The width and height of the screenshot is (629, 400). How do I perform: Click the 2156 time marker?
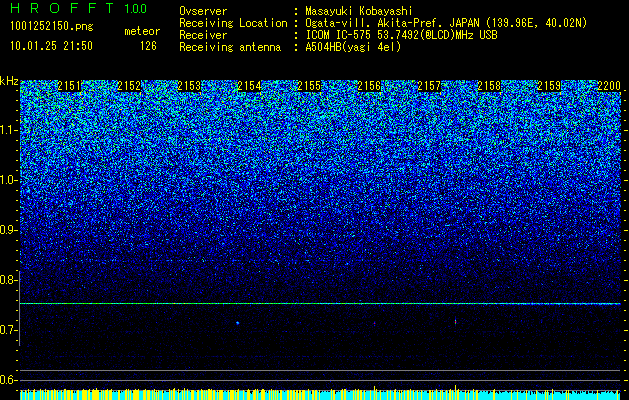[x=369, y=86]
